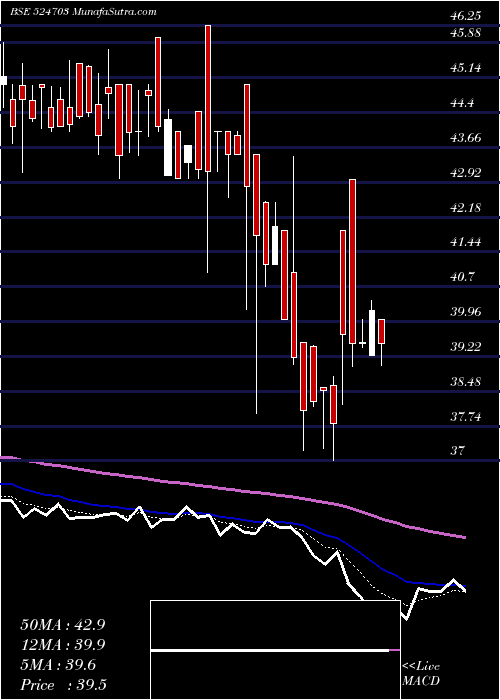This screenshot has width=500, height=700.
Task: Click the 45.88 price axis label
Action: pos(465,33)
